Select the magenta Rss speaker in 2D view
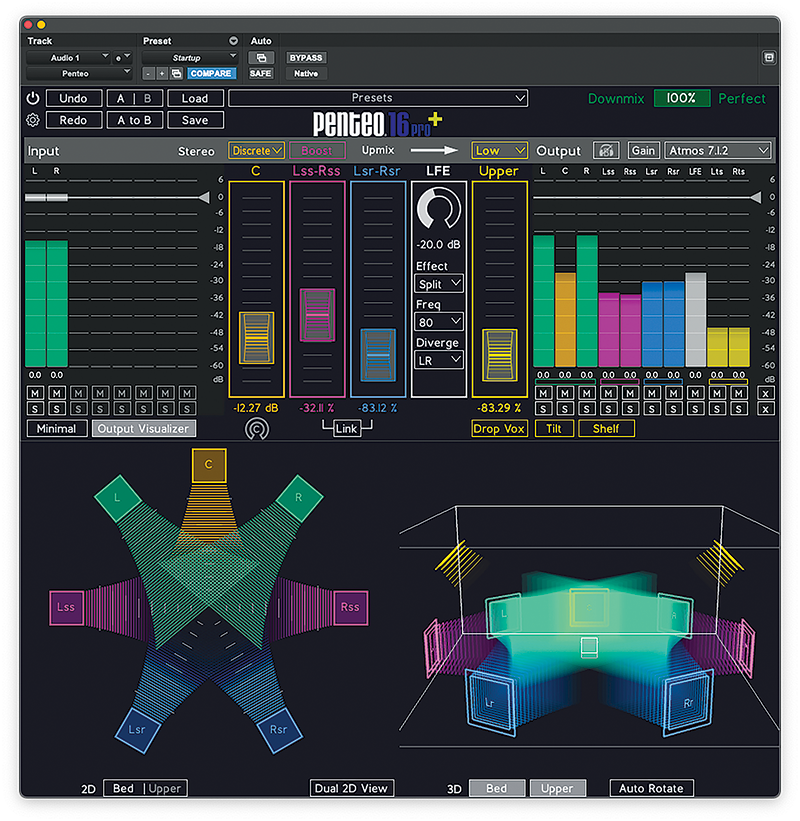Screen dimensions: 800x821 (350, 607)
